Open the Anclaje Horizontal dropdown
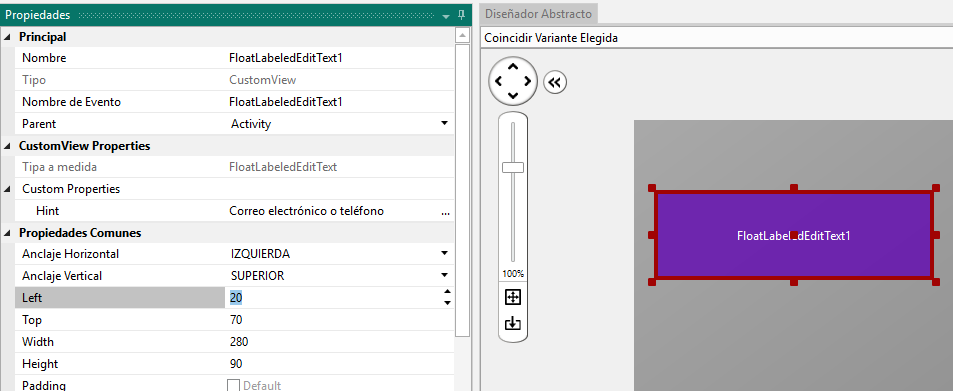 click(444, 254)
